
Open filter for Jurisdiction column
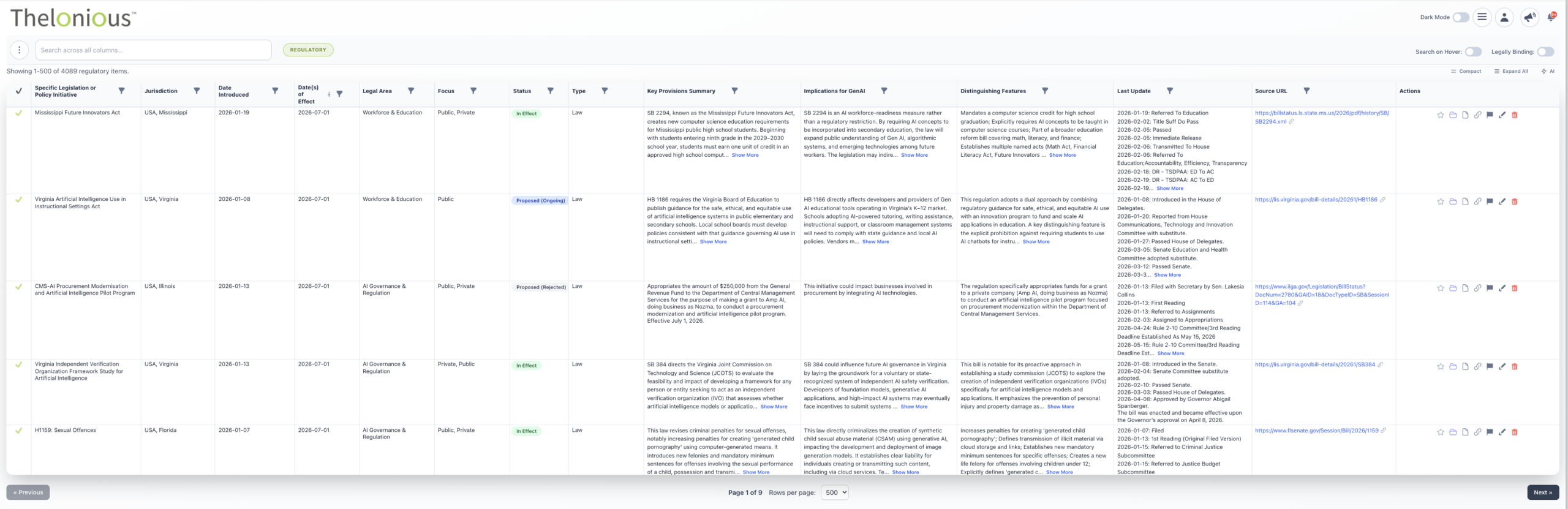(x=197, y=91)
